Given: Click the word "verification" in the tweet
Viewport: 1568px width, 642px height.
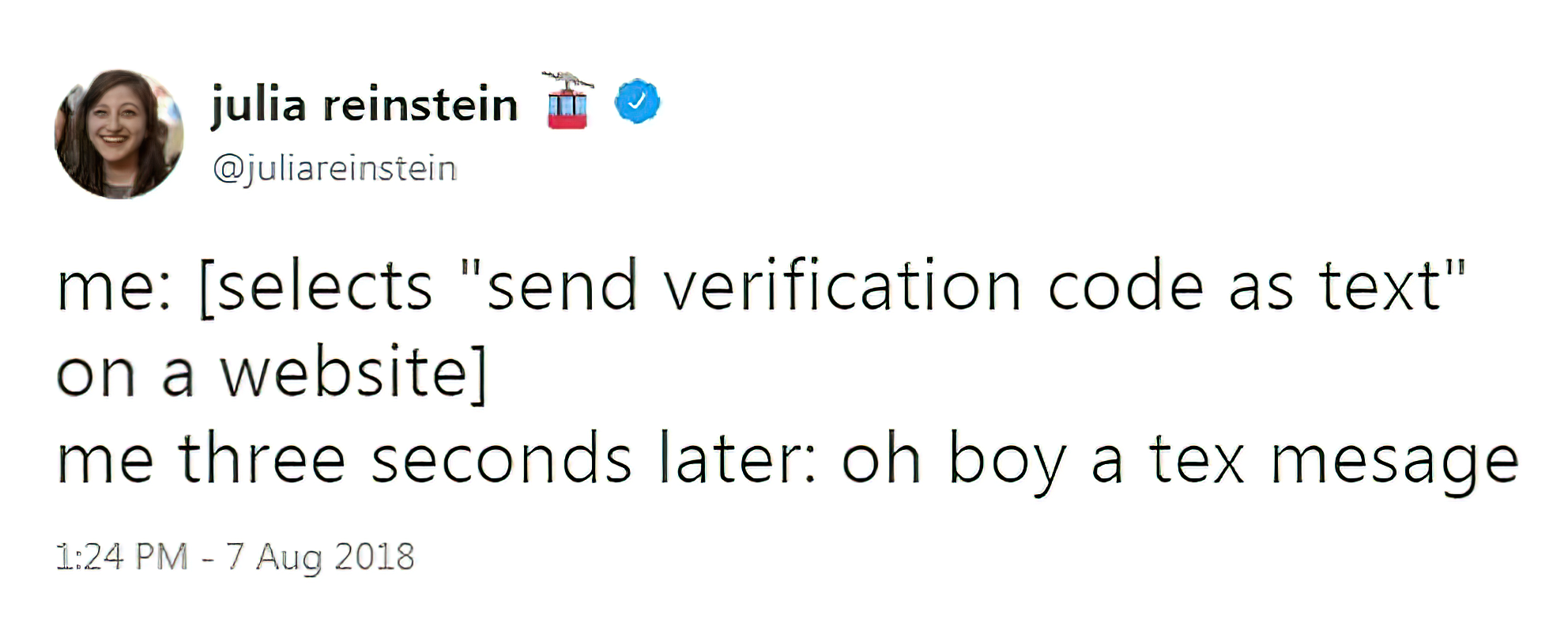Looking at the screenshot, I should tap(842, 285).
